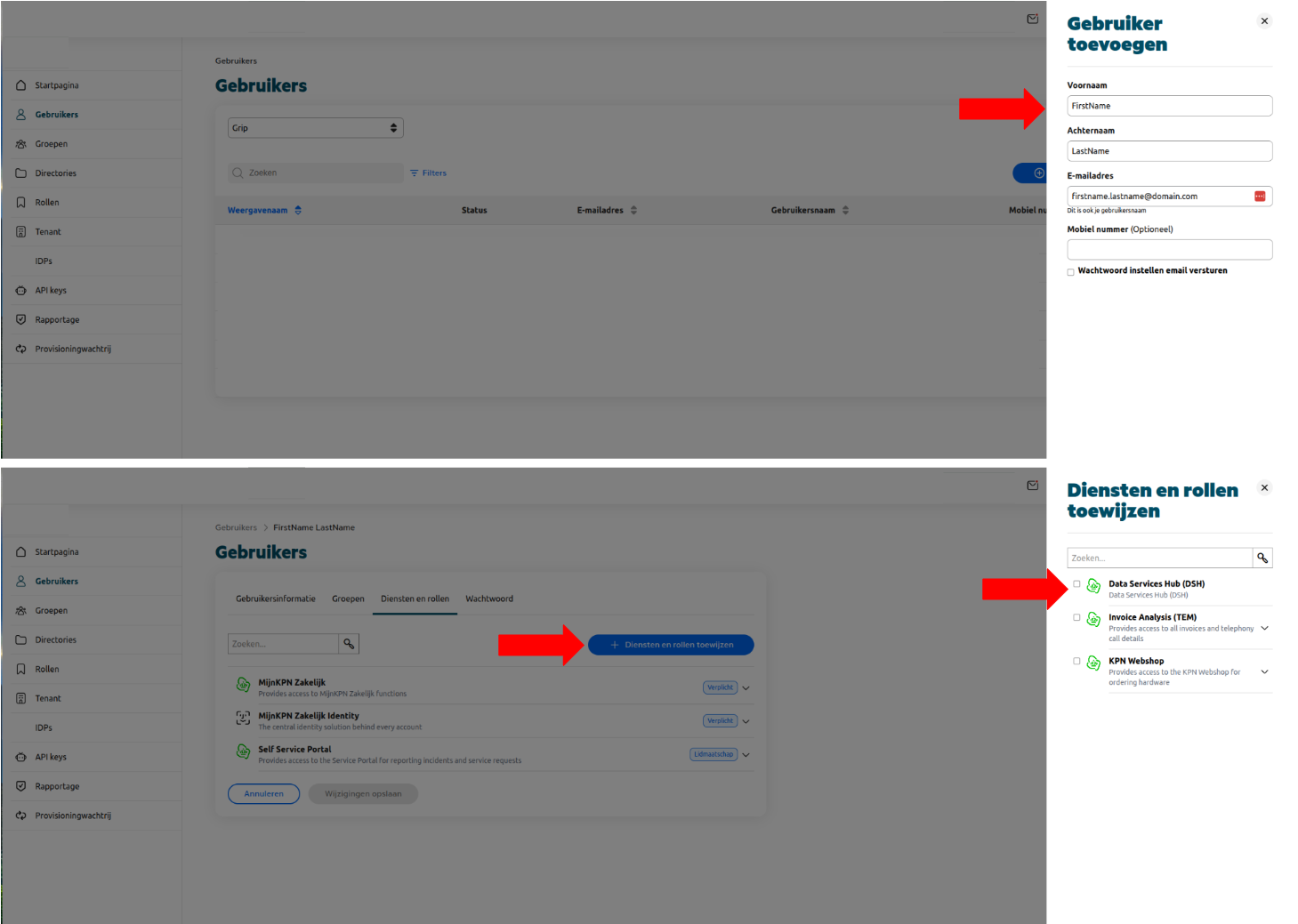Click the Annuleren button
Screen dimensions: 1298x924
click(263, 794)
